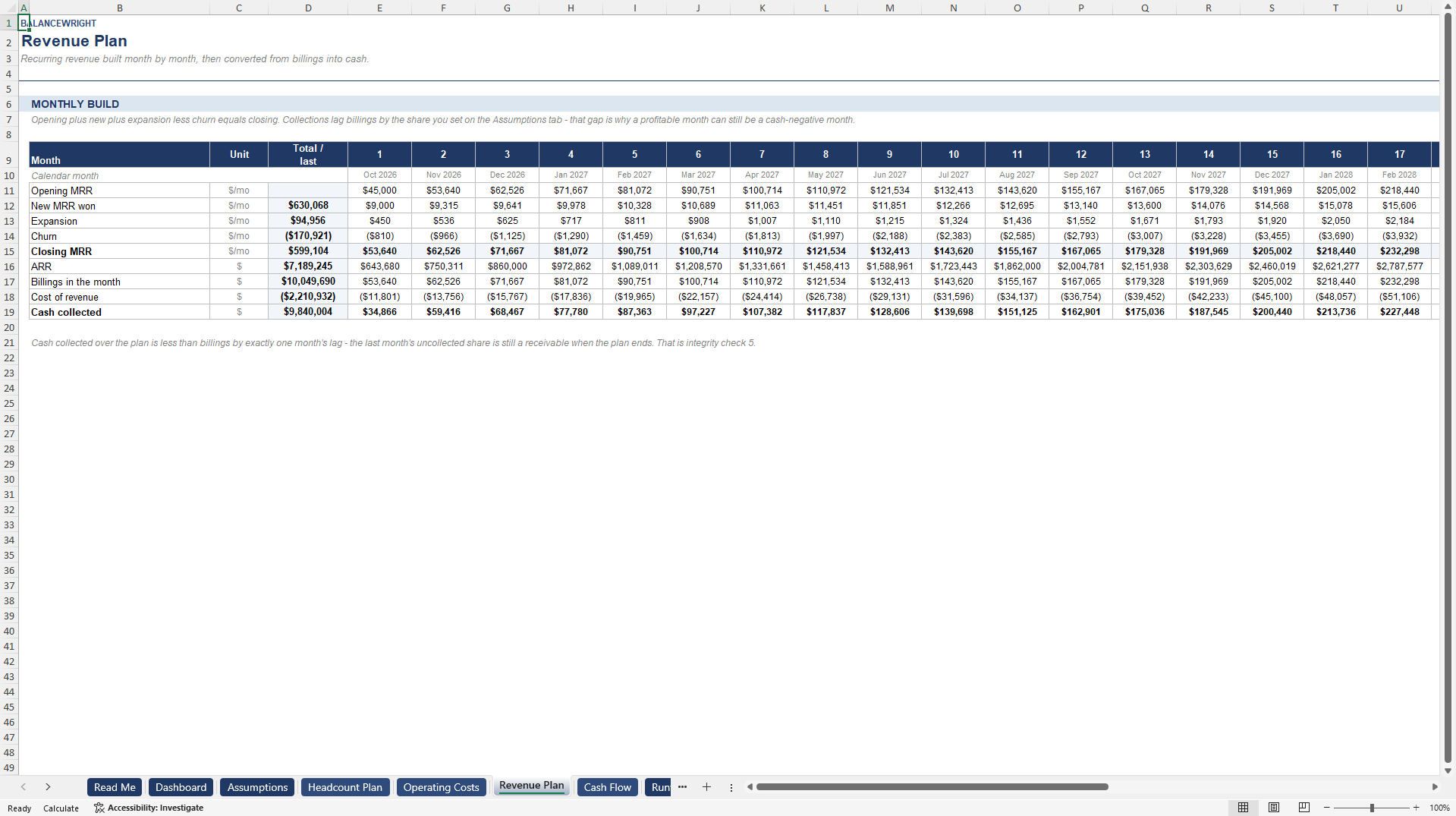Viewport: 1456px width, 816px height.
Task: Open Accessibility: Investigate status item
Action: (x=149, y=808)
